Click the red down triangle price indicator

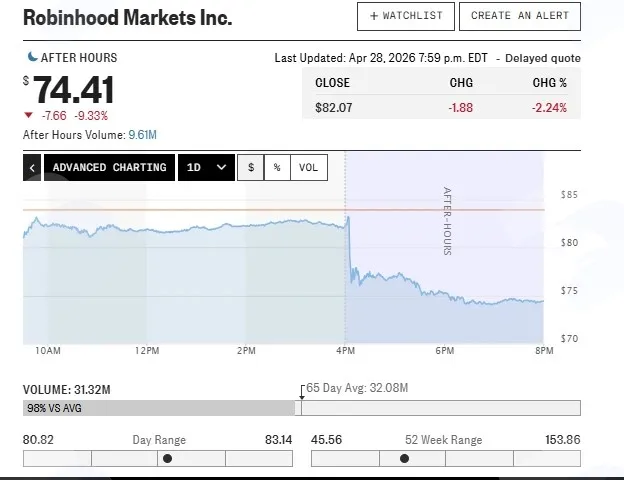click(x=28, y=115)
